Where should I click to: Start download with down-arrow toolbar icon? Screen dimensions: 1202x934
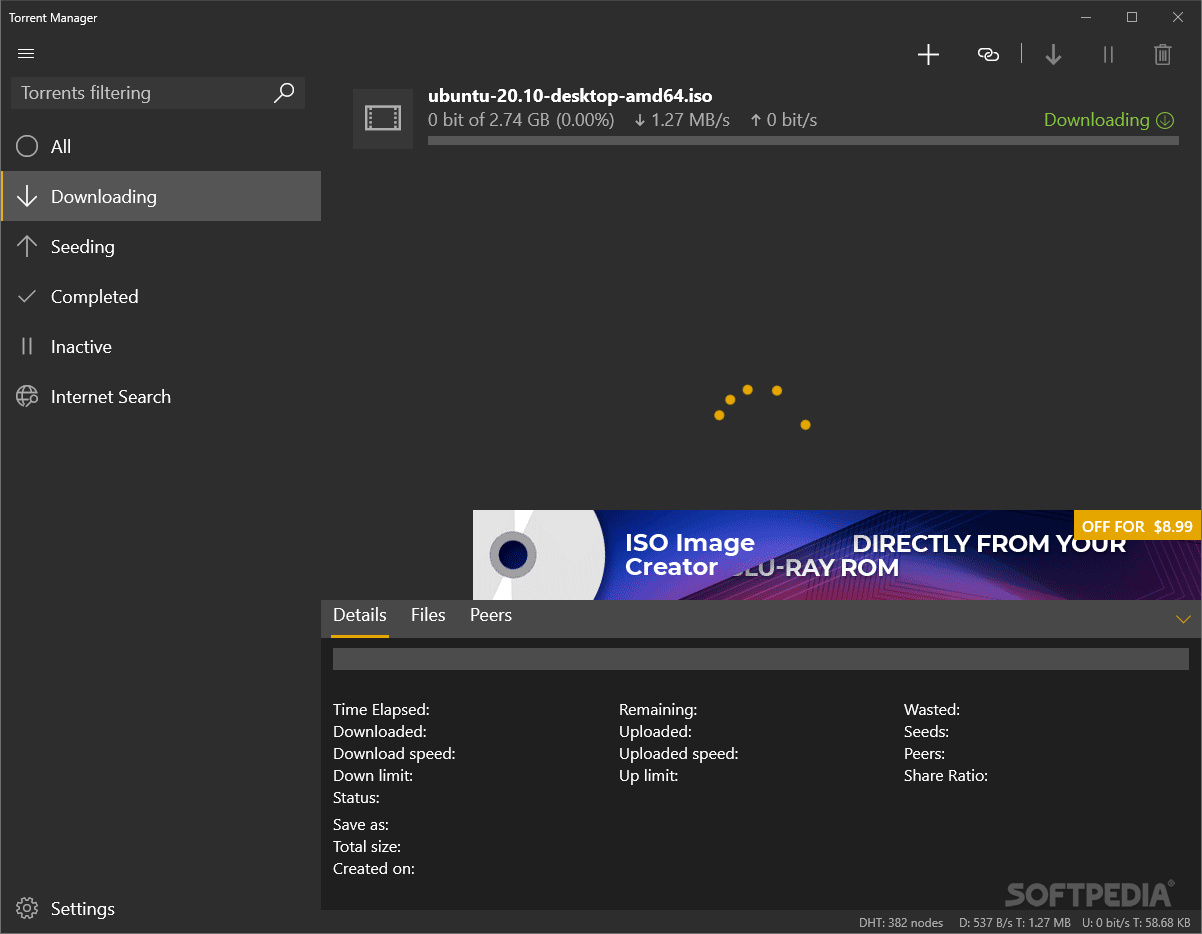[x=1053, y=55]
